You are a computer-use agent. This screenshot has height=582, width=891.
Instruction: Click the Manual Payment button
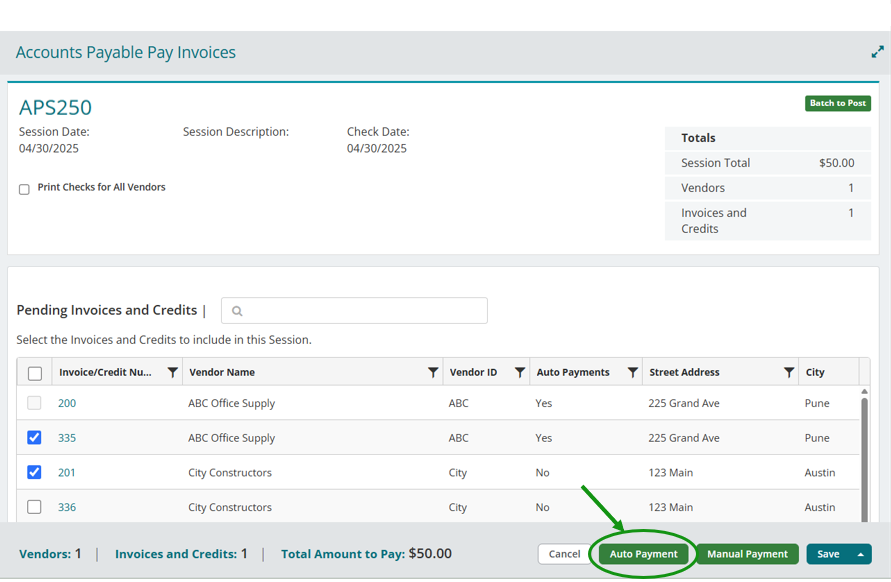(x=747, y=554)
